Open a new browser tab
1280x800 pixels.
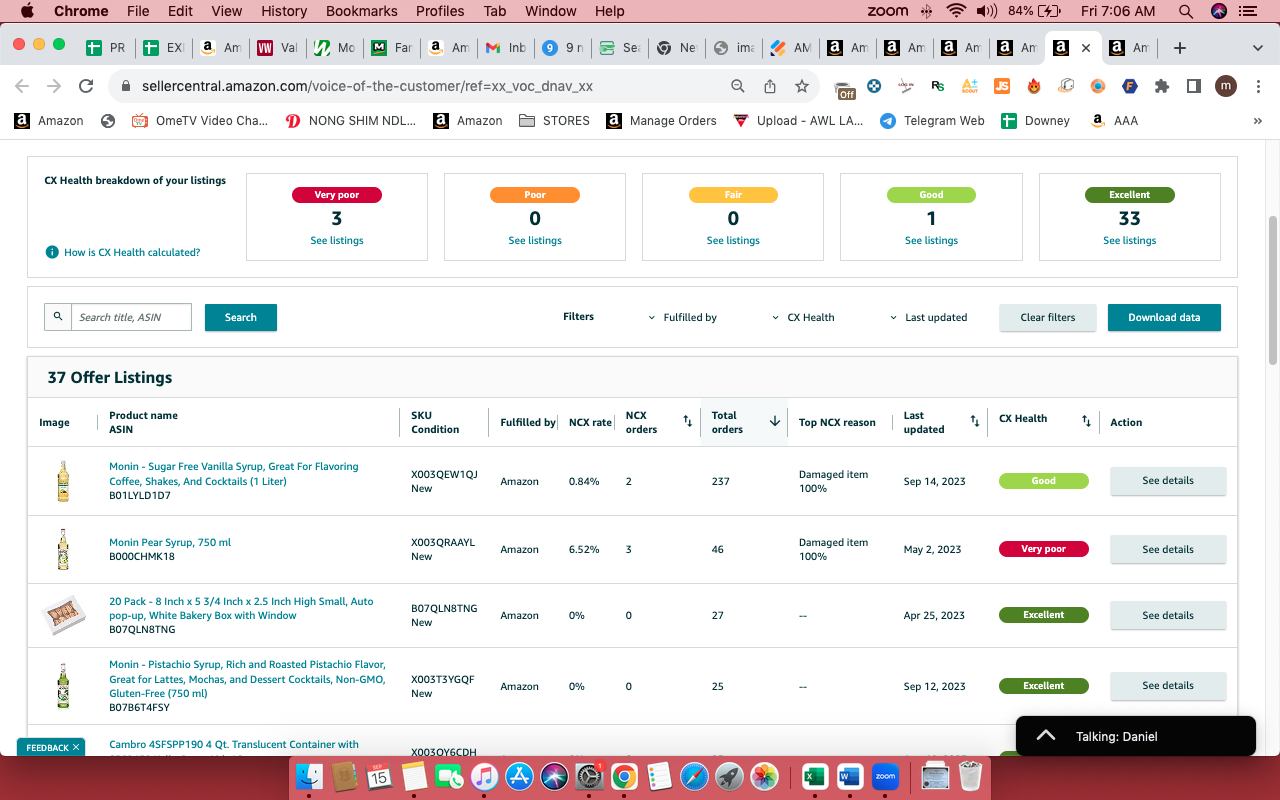1180,48
